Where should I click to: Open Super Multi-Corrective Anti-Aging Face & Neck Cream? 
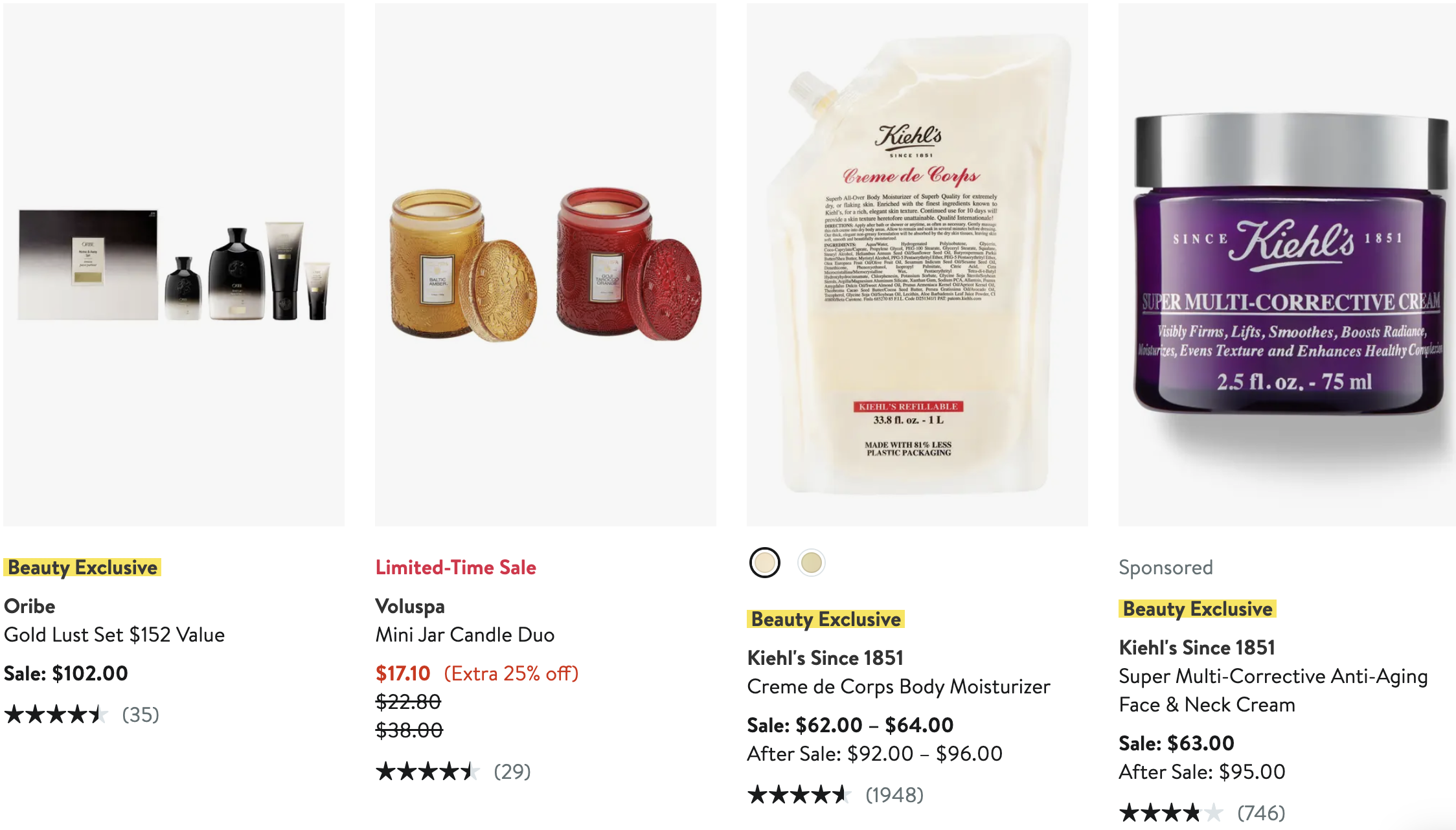point(1273,690)
